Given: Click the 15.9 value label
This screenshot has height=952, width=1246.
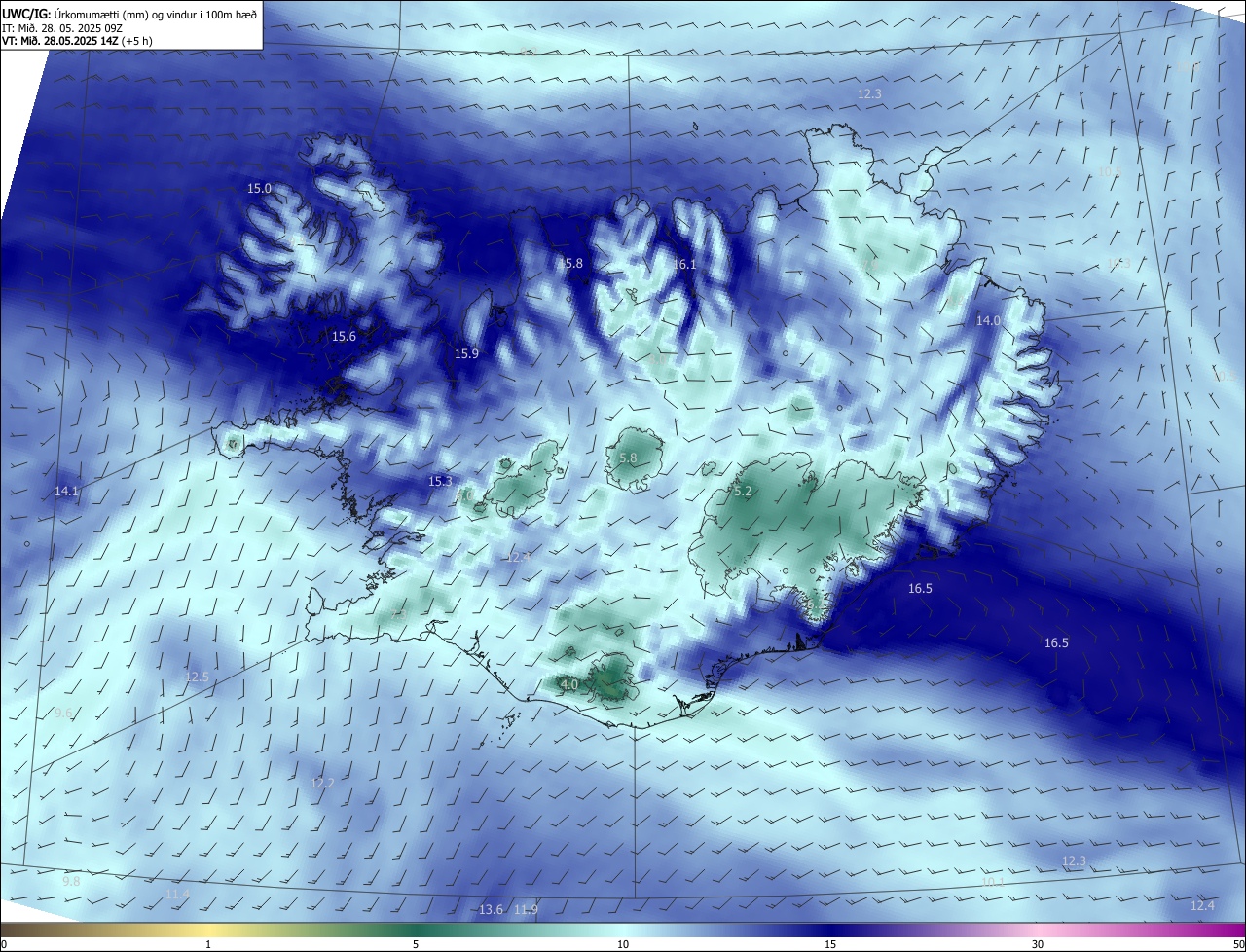Looking at the screenshot, I should pyautogui.click(x=466, y=354).
